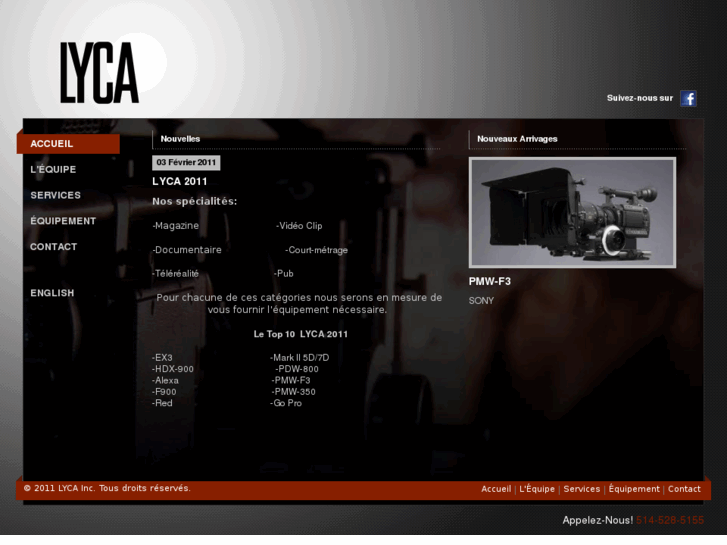Open ÉQUIPEMENT in the side menu
Screen dimensions: 727x545
tap(63, 221)
